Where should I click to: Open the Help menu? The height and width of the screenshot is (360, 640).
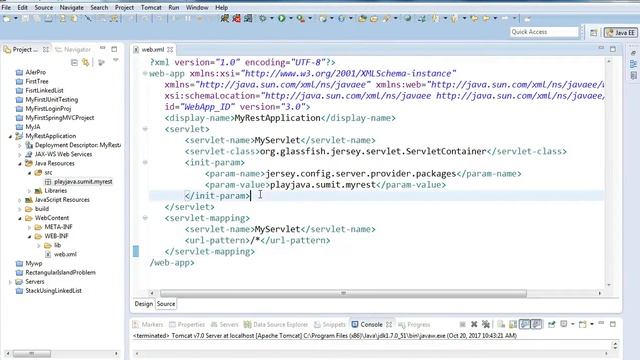221,7
